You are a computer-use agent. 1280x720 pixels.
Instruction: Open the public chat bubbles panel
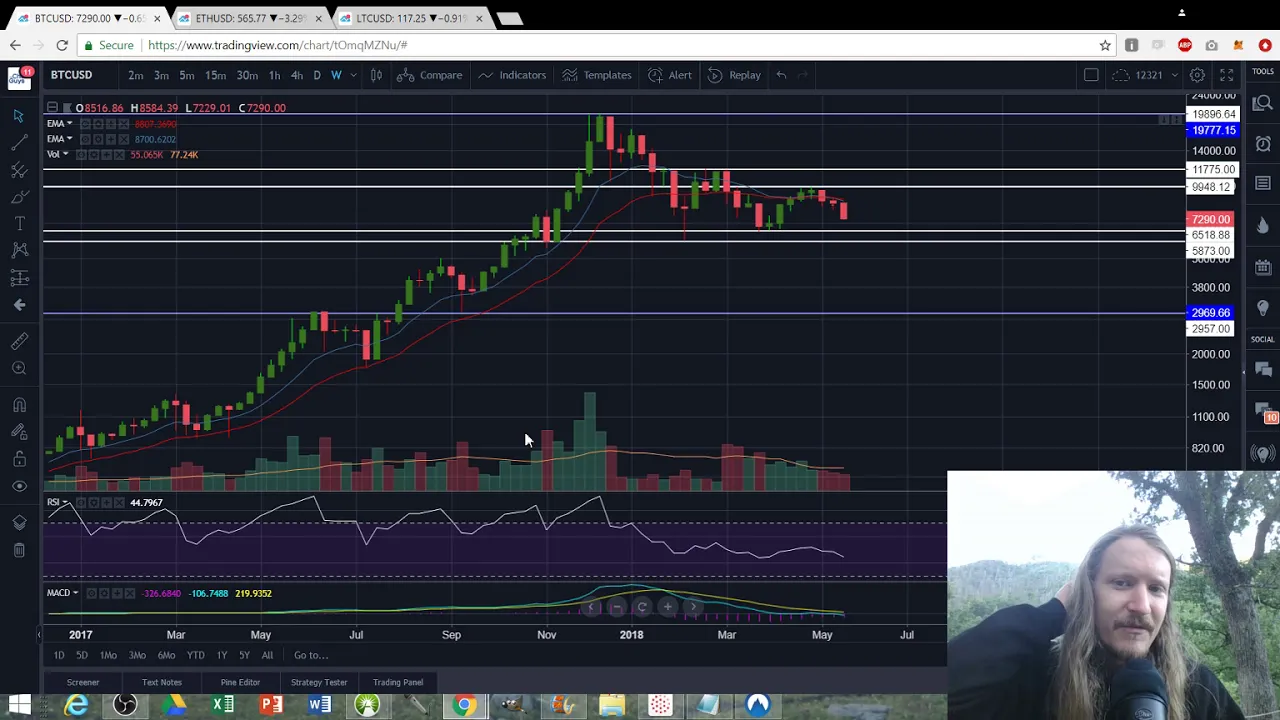point(1263,370)
